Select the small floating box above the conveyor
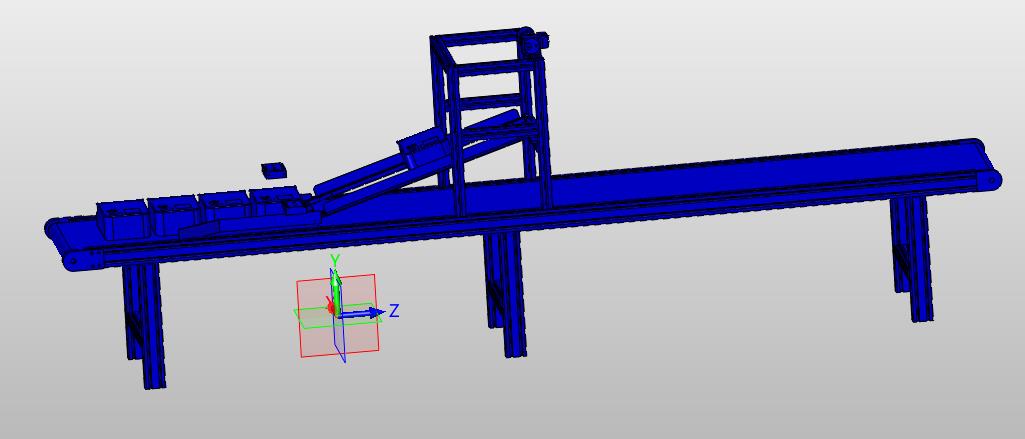Screen dimensions: 1025x439 tap(274, 170)
